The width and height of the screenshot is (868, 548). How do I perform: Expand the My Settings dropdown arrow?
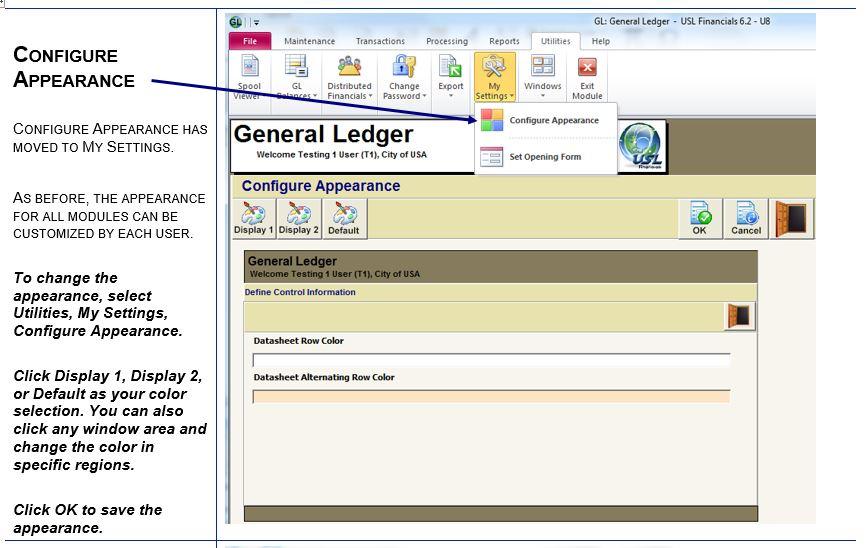tap(512, 96)
